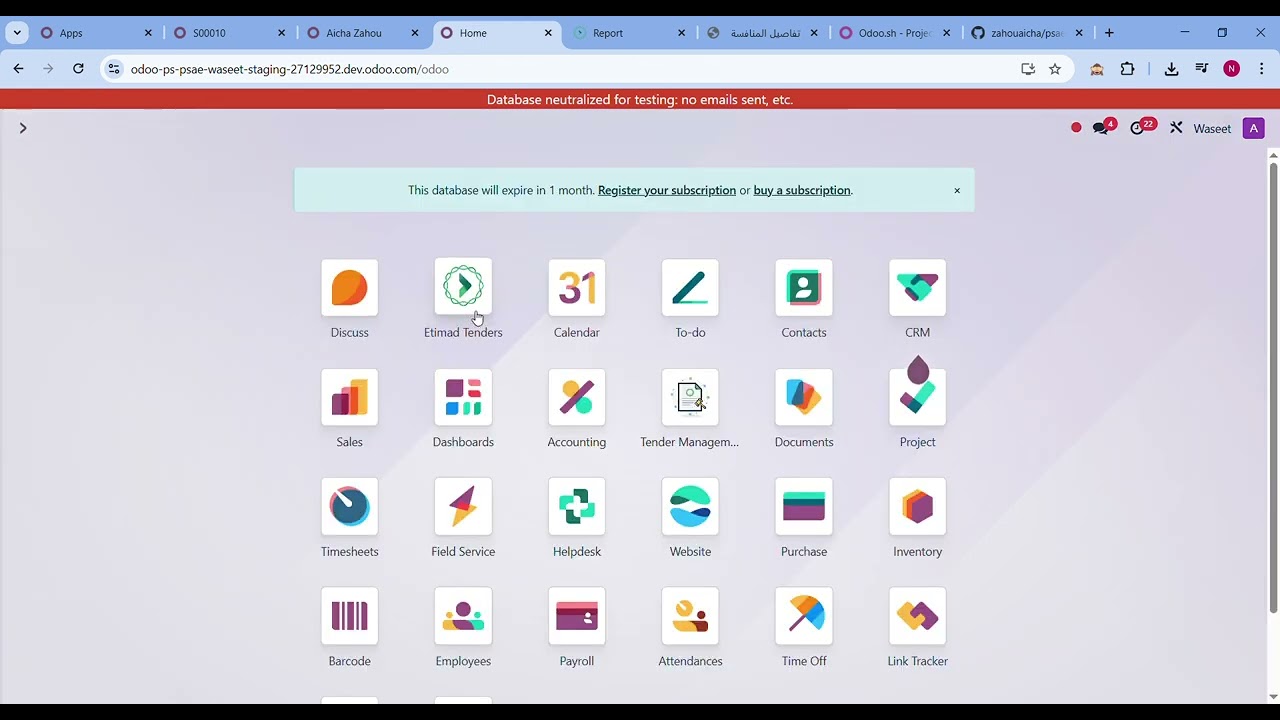Dismiss the database expiry banner
The image size is (1280, 720).
957,190
